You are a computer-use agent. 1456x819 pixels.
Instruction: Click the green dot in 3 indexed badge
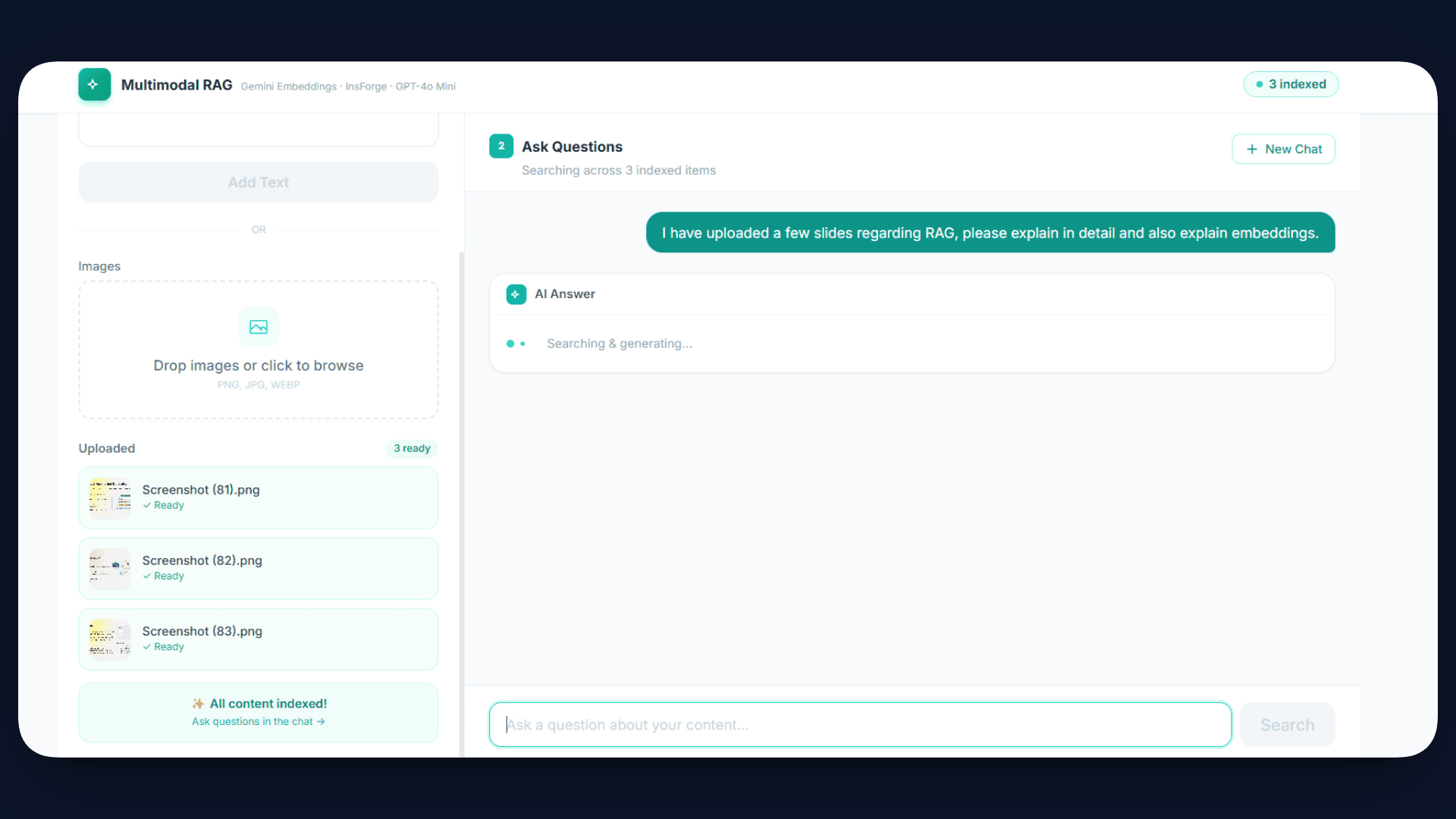tap(1260, 84)
